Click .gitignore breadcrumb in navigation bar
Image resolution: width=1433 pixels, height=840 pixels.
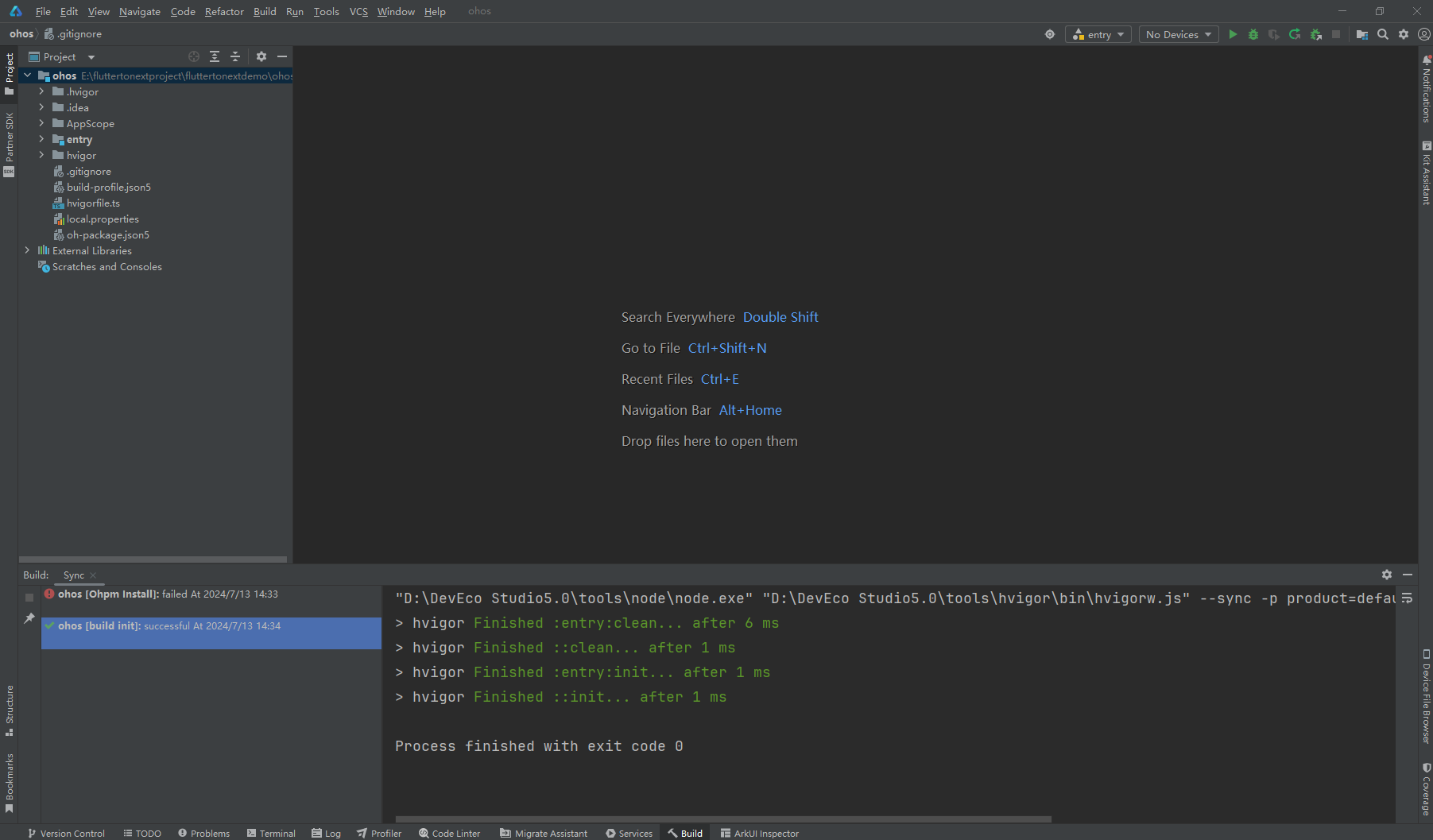pyautogui.click(x=74, y=33)
